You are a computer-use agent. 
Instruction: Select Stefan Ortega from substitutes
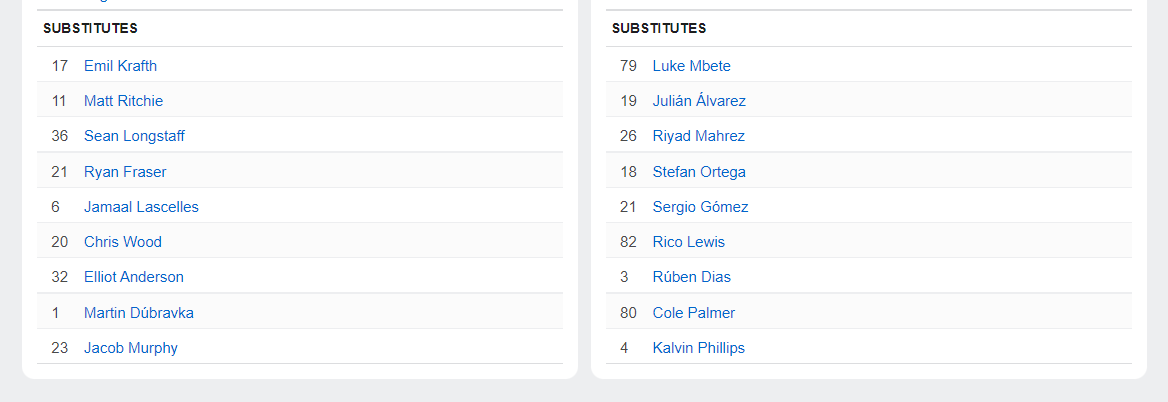(x=699, y=172)
